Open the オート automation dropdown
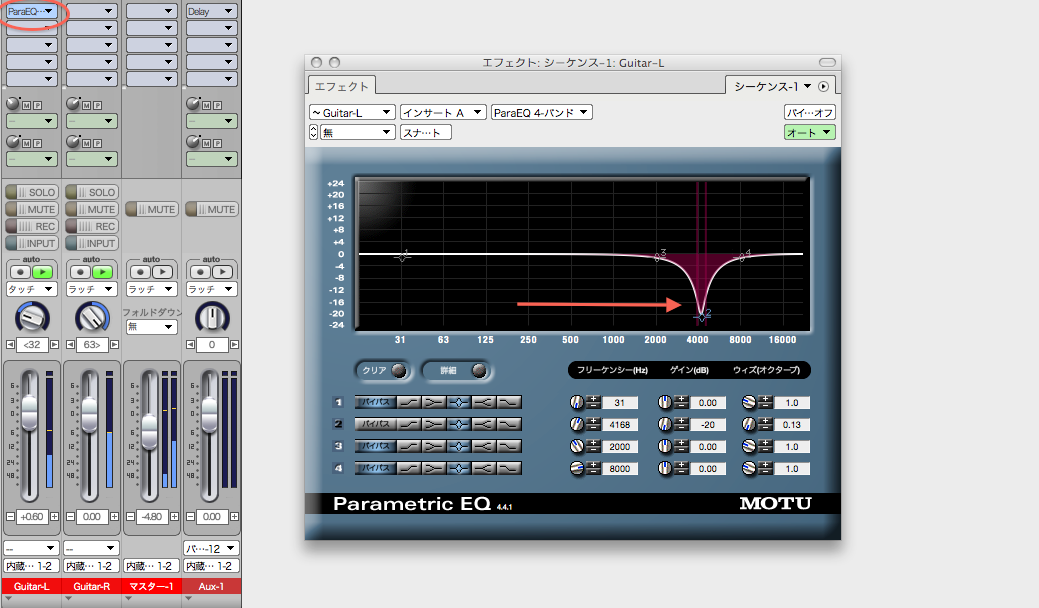This screenshot has height=608, width=1039. tap(810, 132)
